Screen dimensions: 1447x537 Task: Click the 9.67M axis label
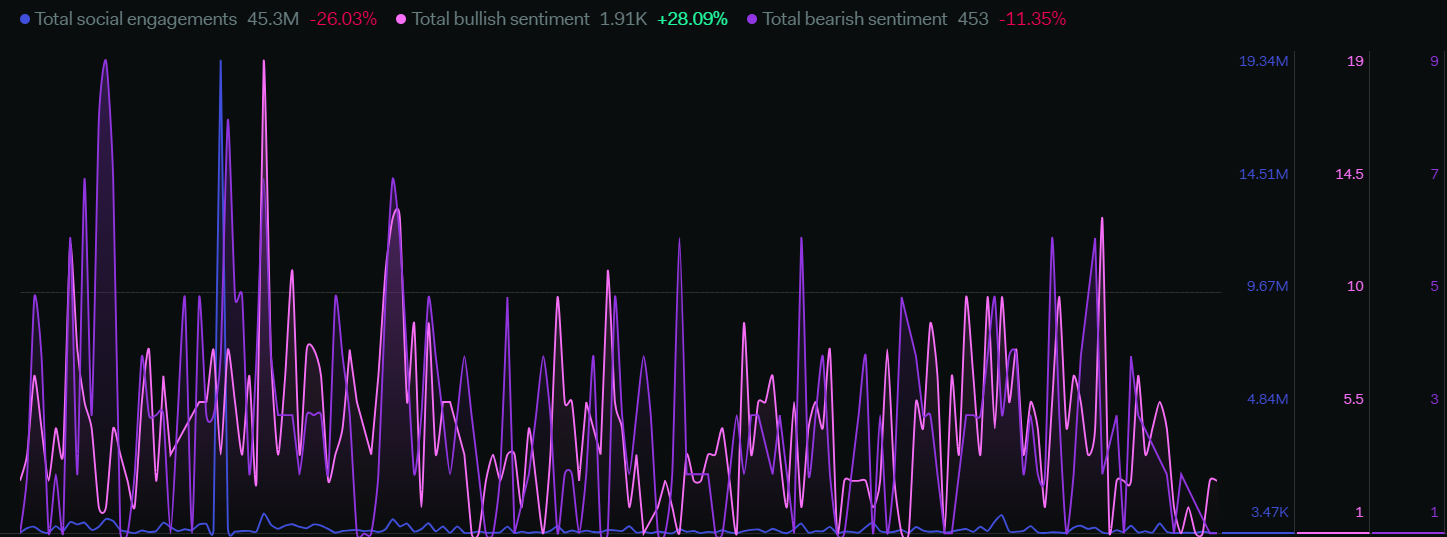(1267, 287)
